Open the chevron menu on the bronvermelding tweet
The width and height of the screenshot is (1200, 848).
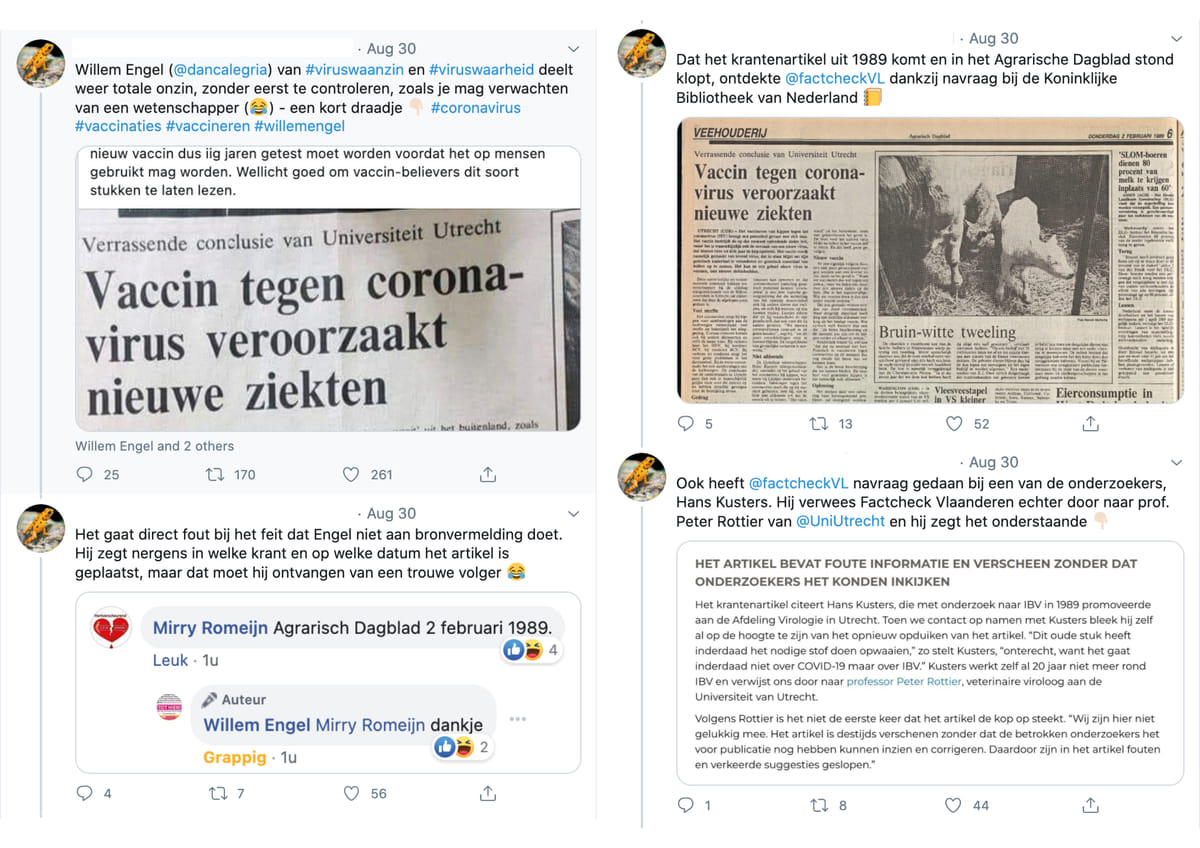pyautogui.click(x=573, y=514)
